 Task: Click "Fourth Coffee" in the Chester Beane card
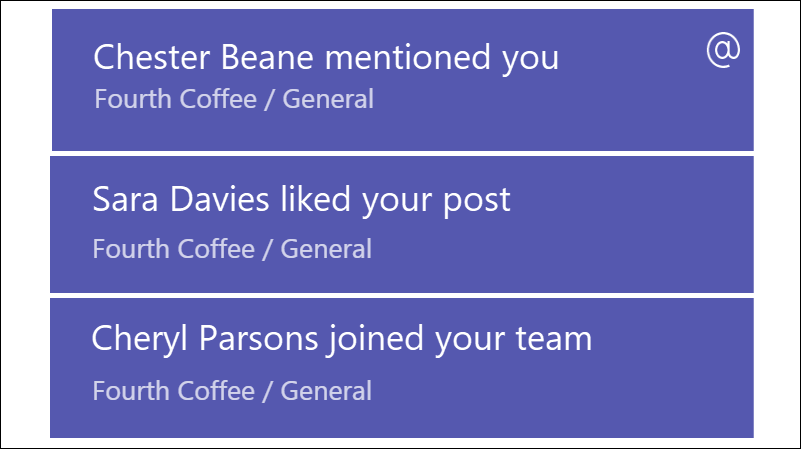click(x=175, y=99)
